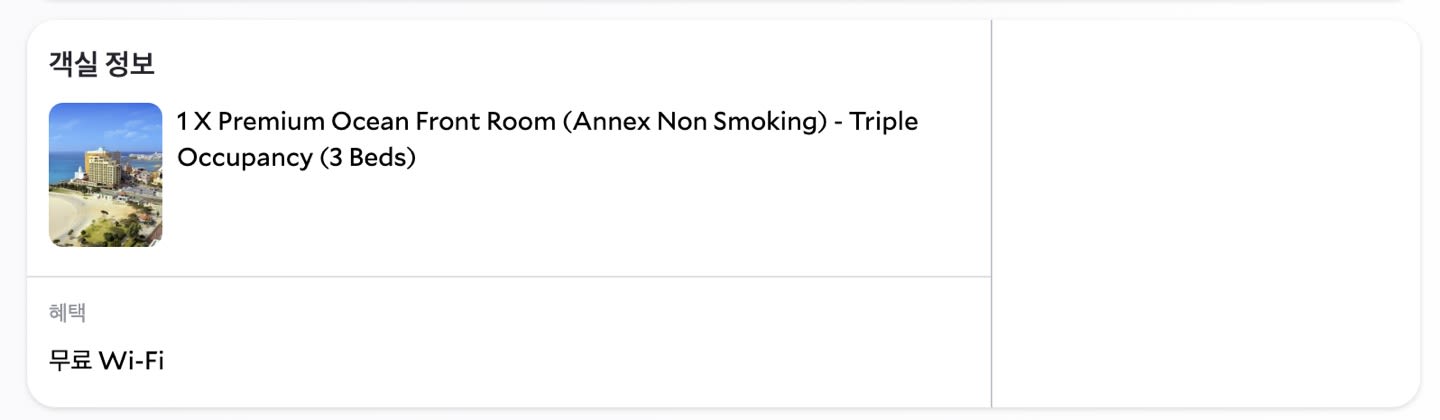Select the 무료 Wi-Fi benefit item
Screen dimensions: 1440x420
coord(106,360)
